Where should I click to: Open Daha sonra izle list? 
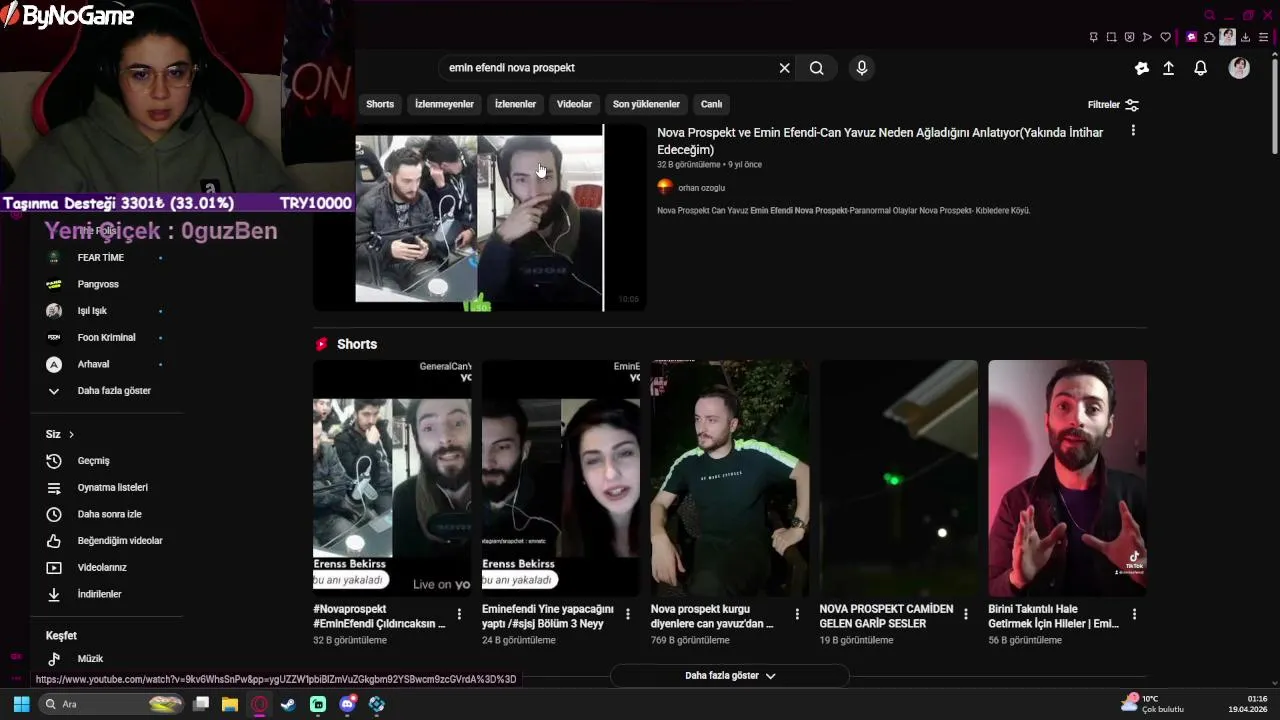coord(106,514)
